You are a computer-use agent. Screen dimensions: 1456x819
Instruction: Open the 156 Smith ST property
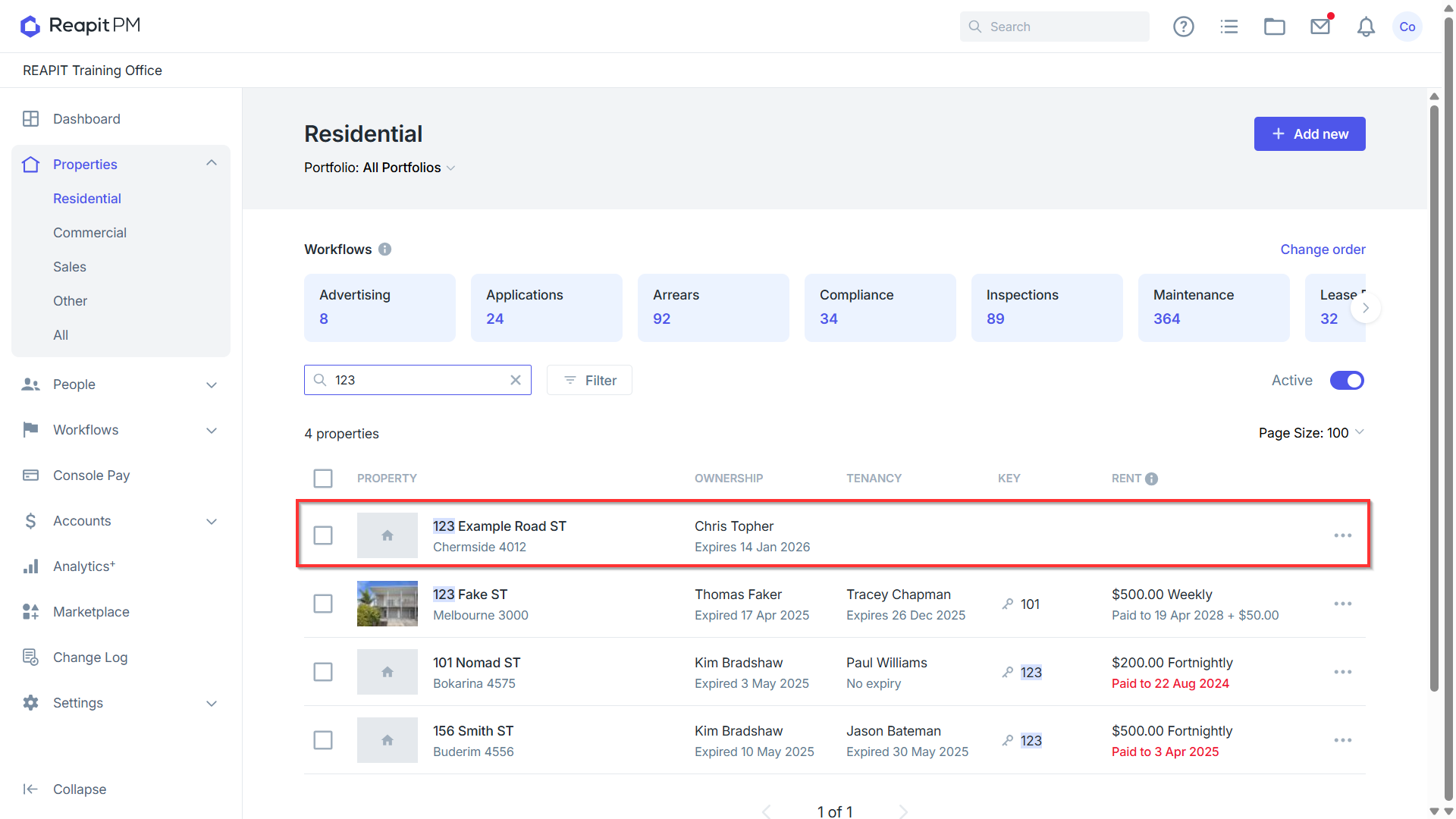tap(473, 731)
